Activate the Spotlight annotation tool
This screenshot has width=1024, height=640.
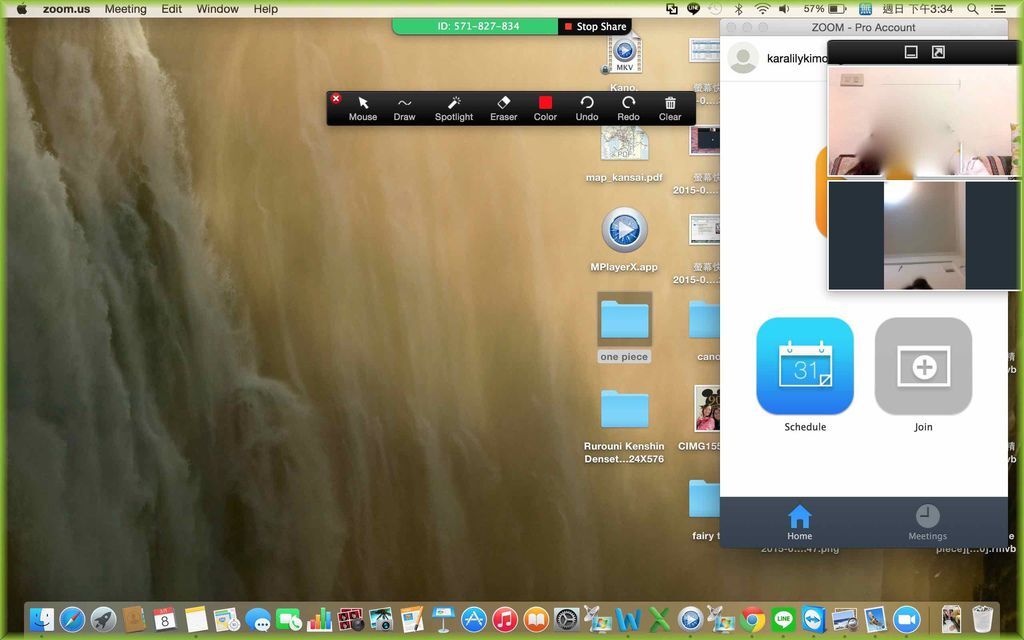(454, 108)
